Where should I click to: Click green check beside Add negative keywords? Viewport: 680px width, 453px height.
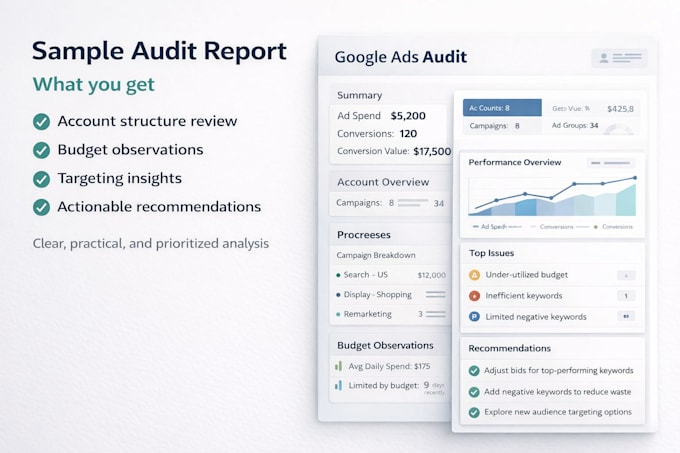(474, 392)
